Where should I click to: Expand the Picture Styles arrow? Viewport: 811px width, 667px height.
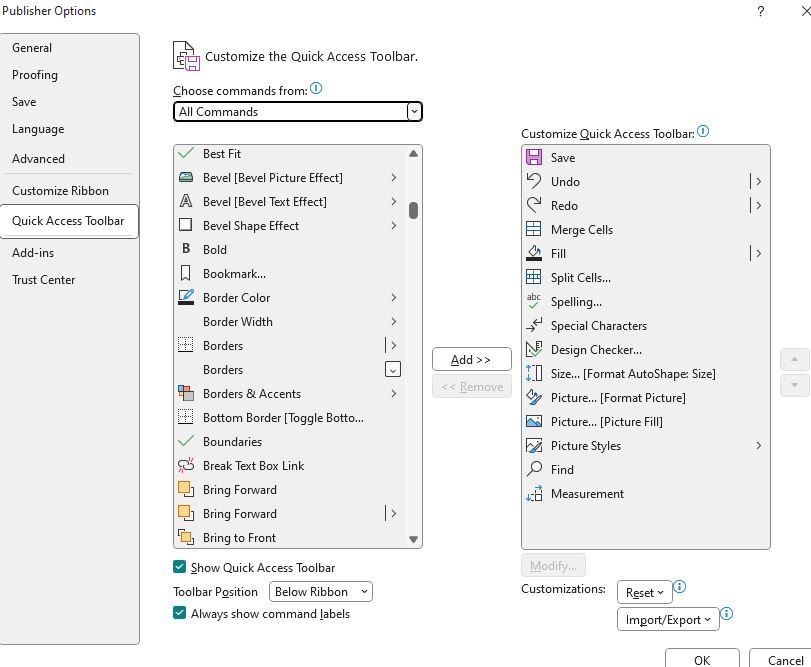pyautogui.click(x=758, y=445)
